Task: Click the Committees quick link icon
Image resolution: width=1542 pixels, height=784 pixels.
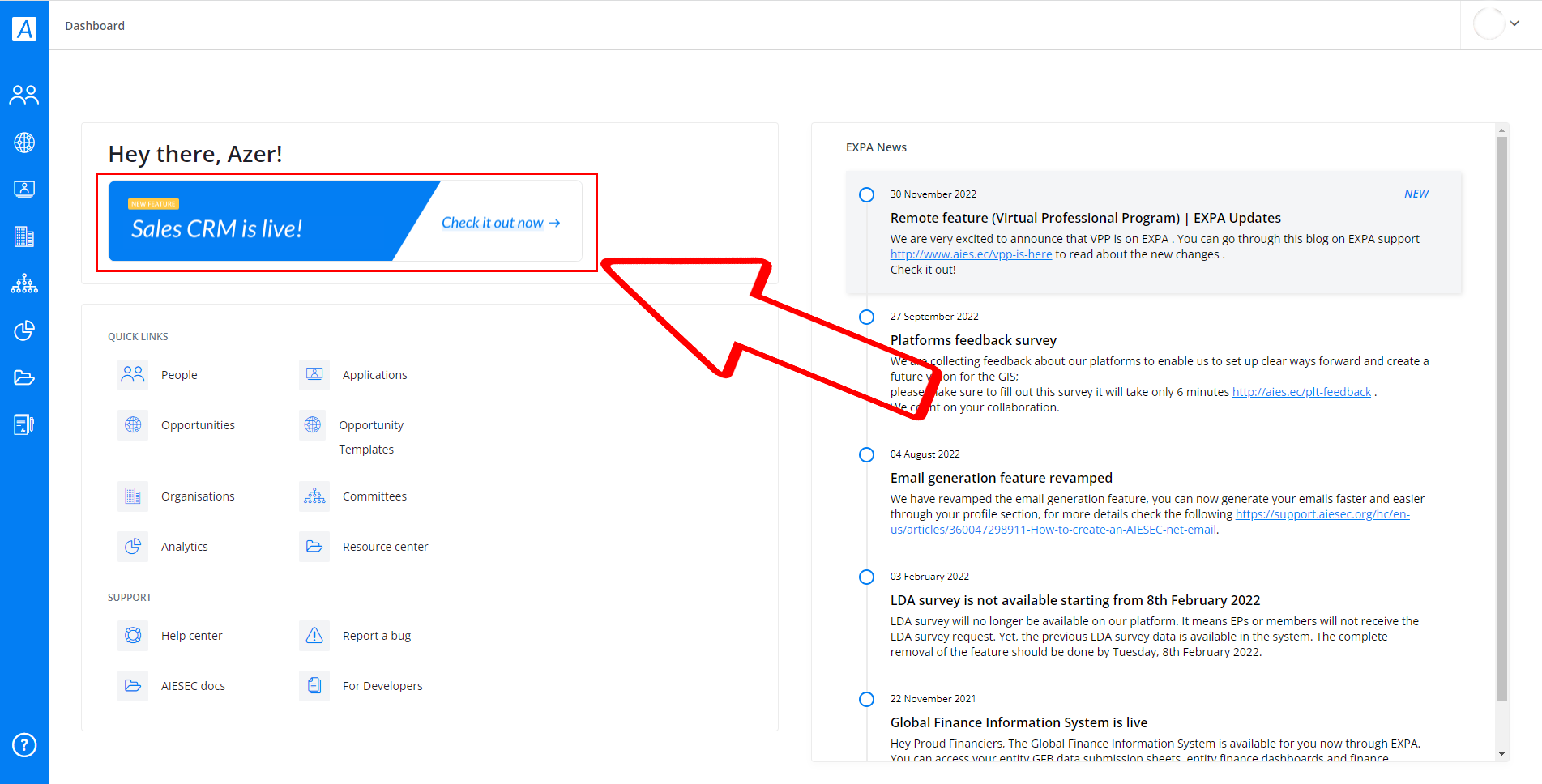Action: pos(314,496)
